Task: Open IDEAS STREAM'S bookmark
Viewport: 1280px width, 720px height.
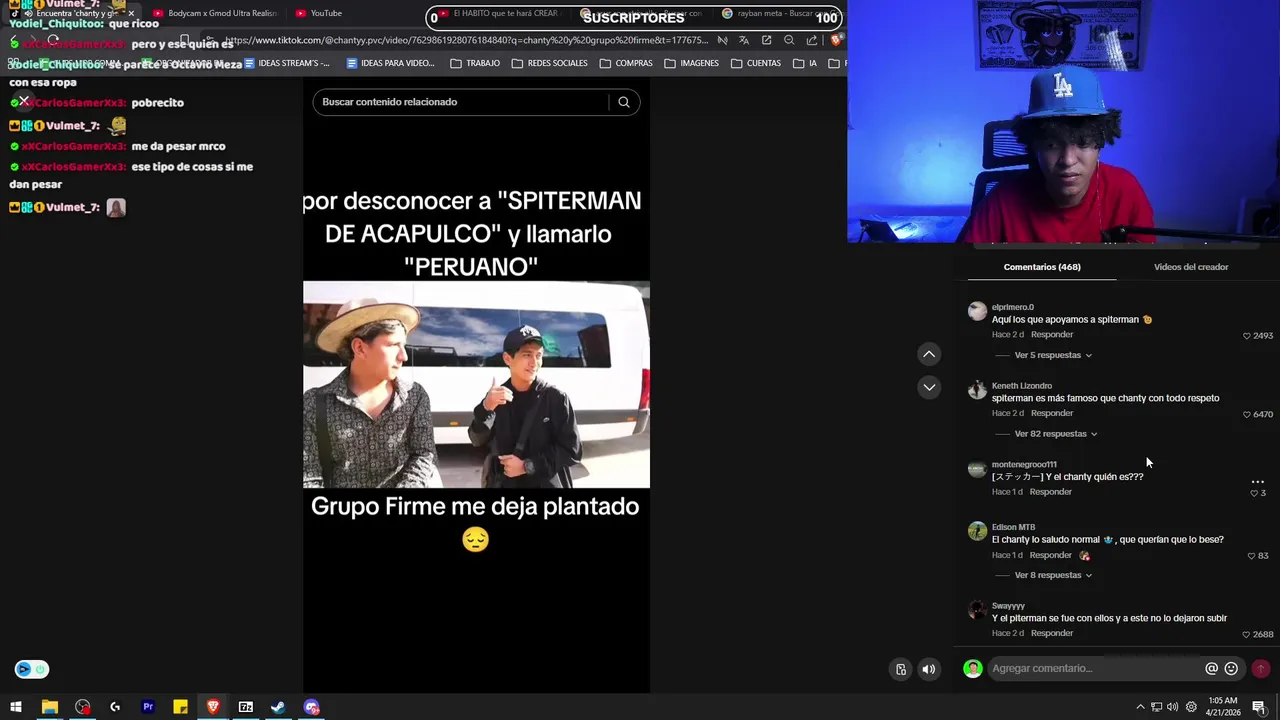Action: pyautogui.click(x=285, y=63)
